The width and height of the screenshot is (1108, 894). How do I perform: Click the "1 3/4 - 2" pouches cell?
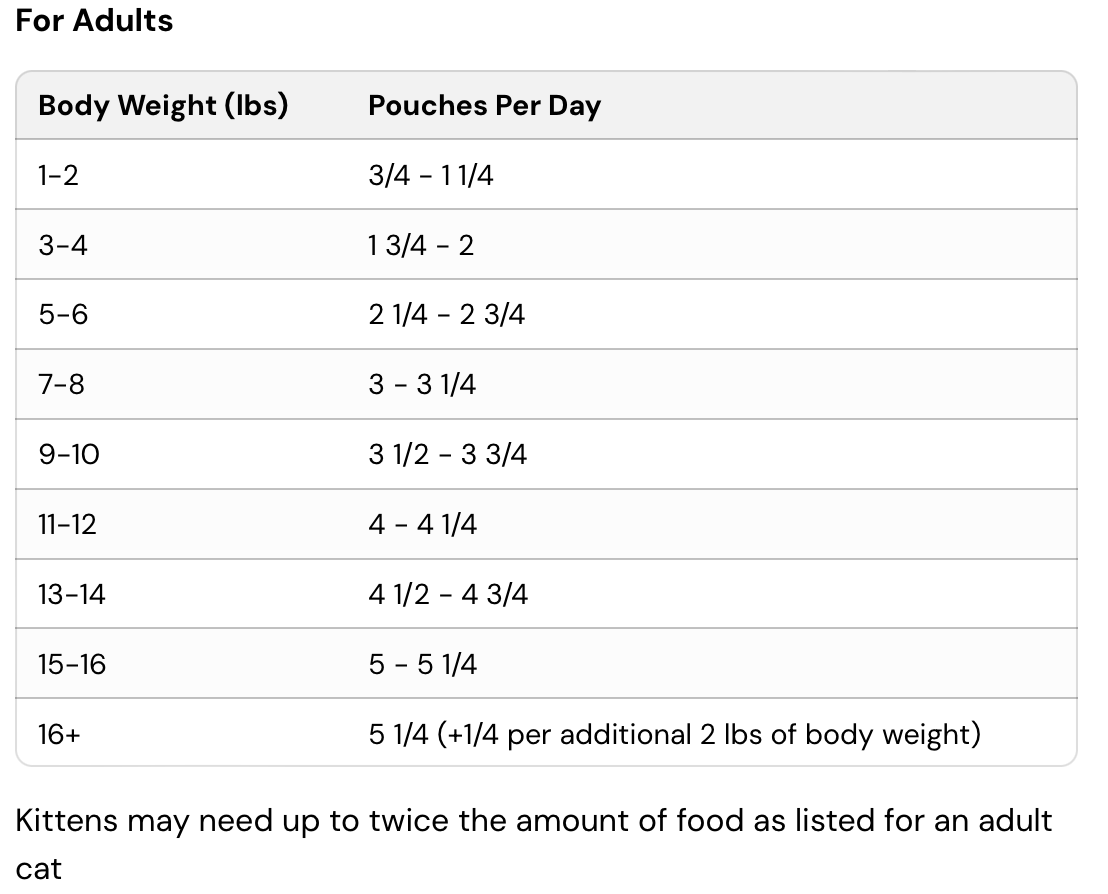421,245
